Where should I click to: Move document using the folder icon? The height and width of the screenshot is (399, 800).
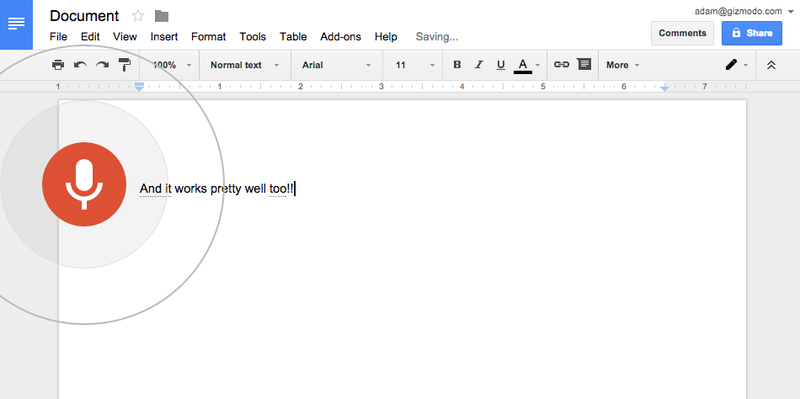162,16
